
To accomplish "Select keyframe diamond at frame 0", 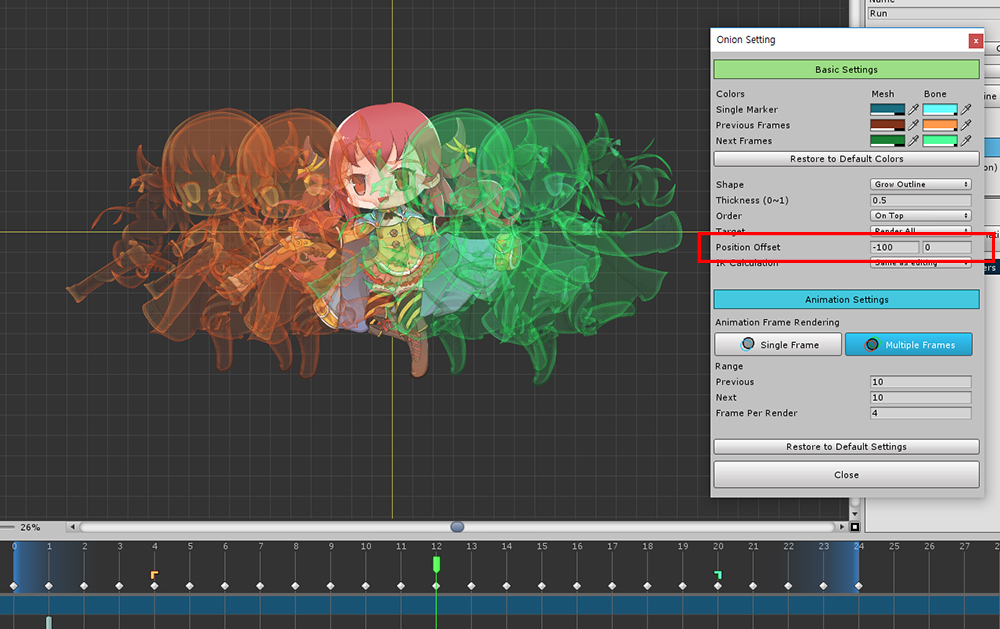I will tap(14, 586).
